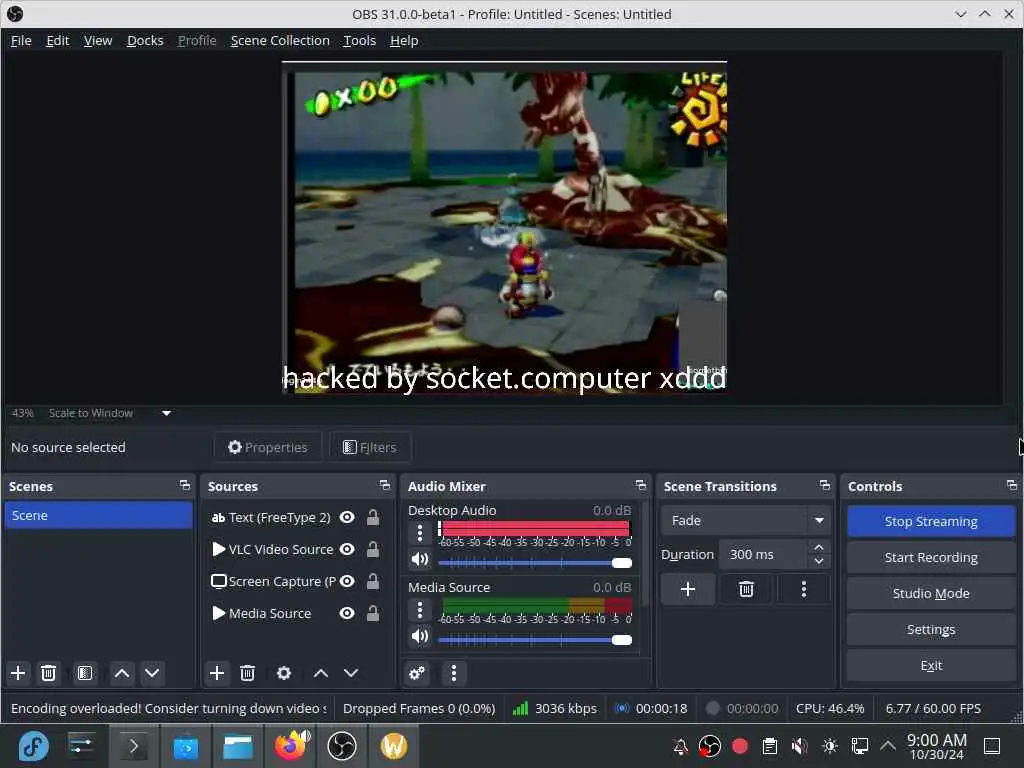Open source properties gear in Sources dock
1024x768 pixels.
[x=283, y=673]
